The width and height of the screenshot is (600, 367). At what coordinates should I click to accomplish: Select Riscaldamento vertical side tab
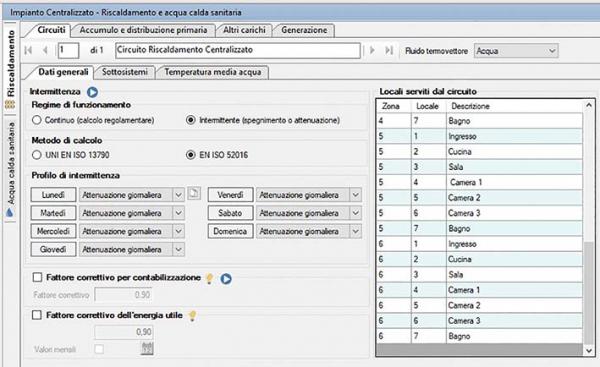pyautogui.click(x=10, y=69)
